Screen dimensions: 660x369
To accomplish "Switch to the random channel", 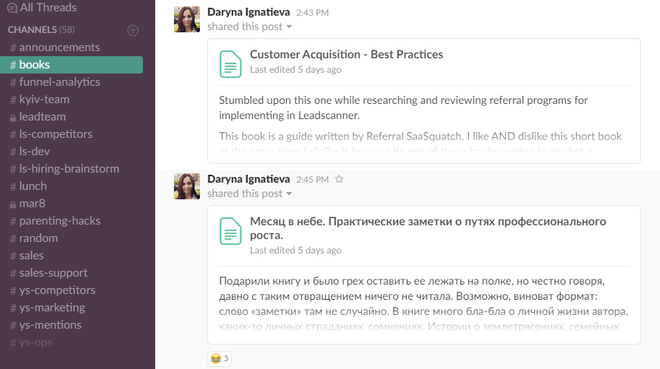I will (x=34, y=238).
